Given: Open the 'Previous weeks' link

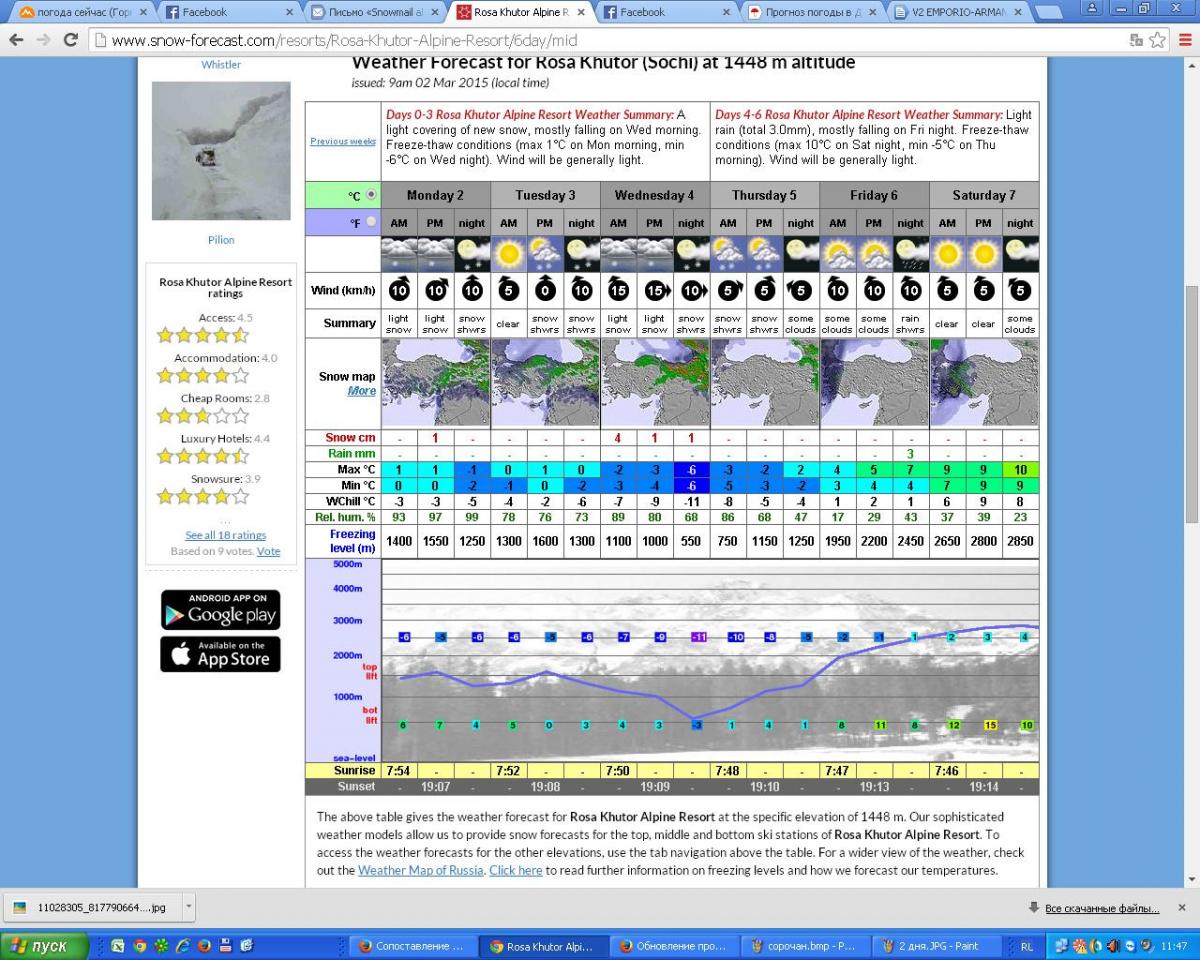Looking at the screenshot, I should [343, 141].
